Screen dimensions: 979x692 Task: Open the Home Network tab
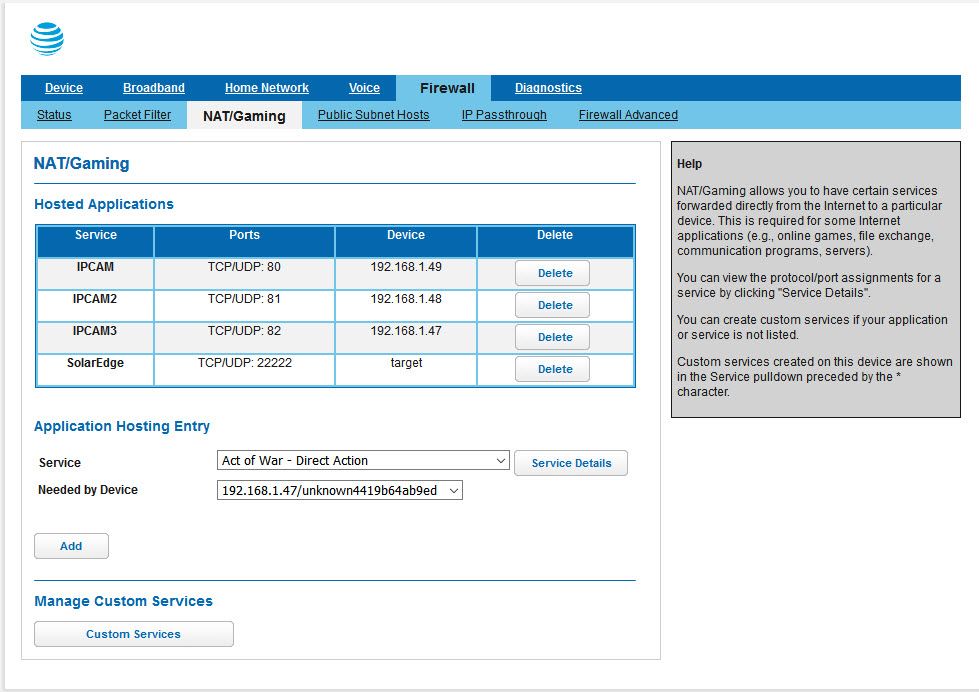point(266,88)
